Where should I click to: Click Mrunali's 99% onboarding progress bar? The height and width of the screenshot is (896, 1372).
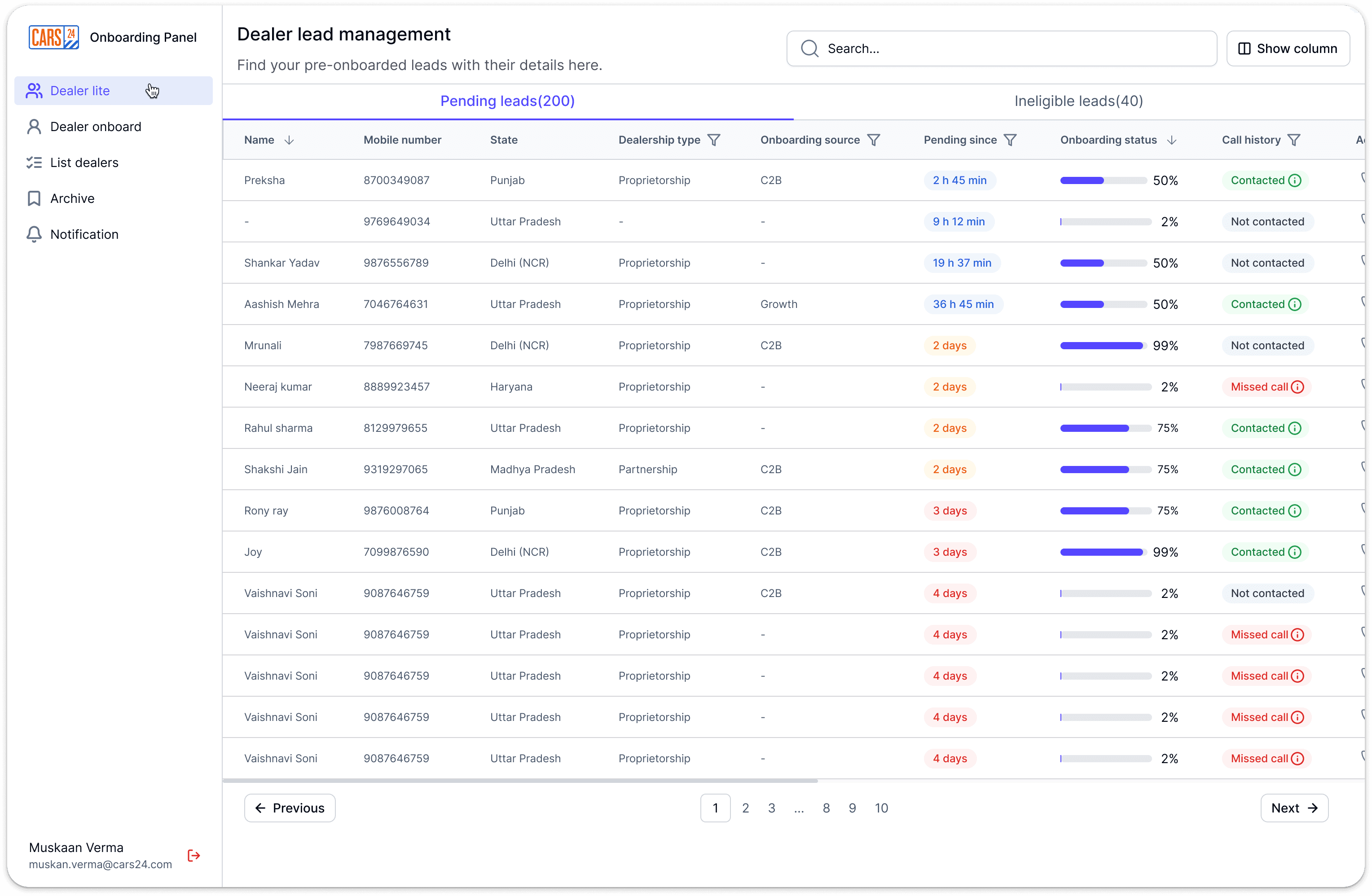point(1104,345)
